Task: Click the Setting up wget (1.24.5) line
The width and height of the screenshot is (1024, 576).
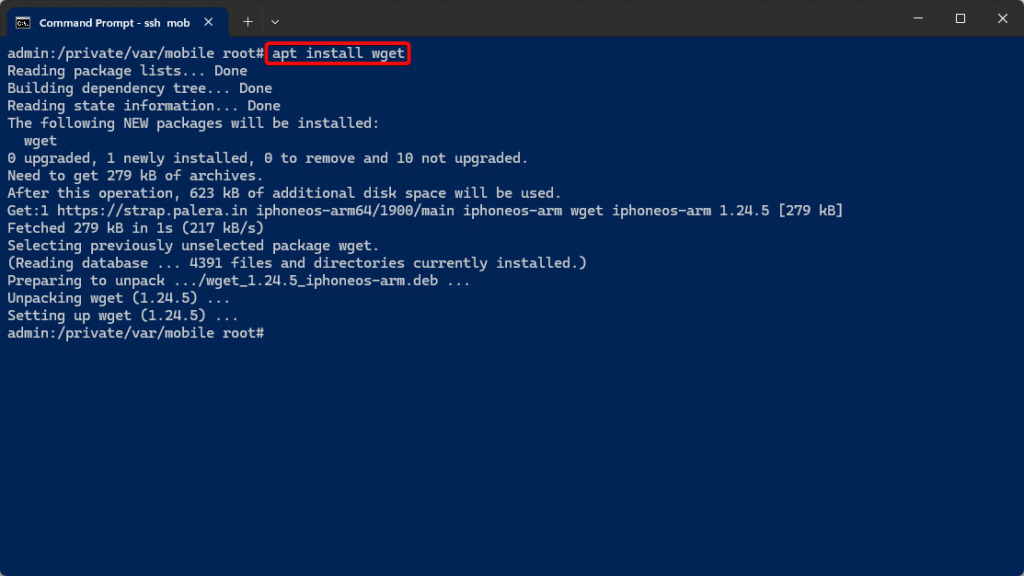Action: 123,315
